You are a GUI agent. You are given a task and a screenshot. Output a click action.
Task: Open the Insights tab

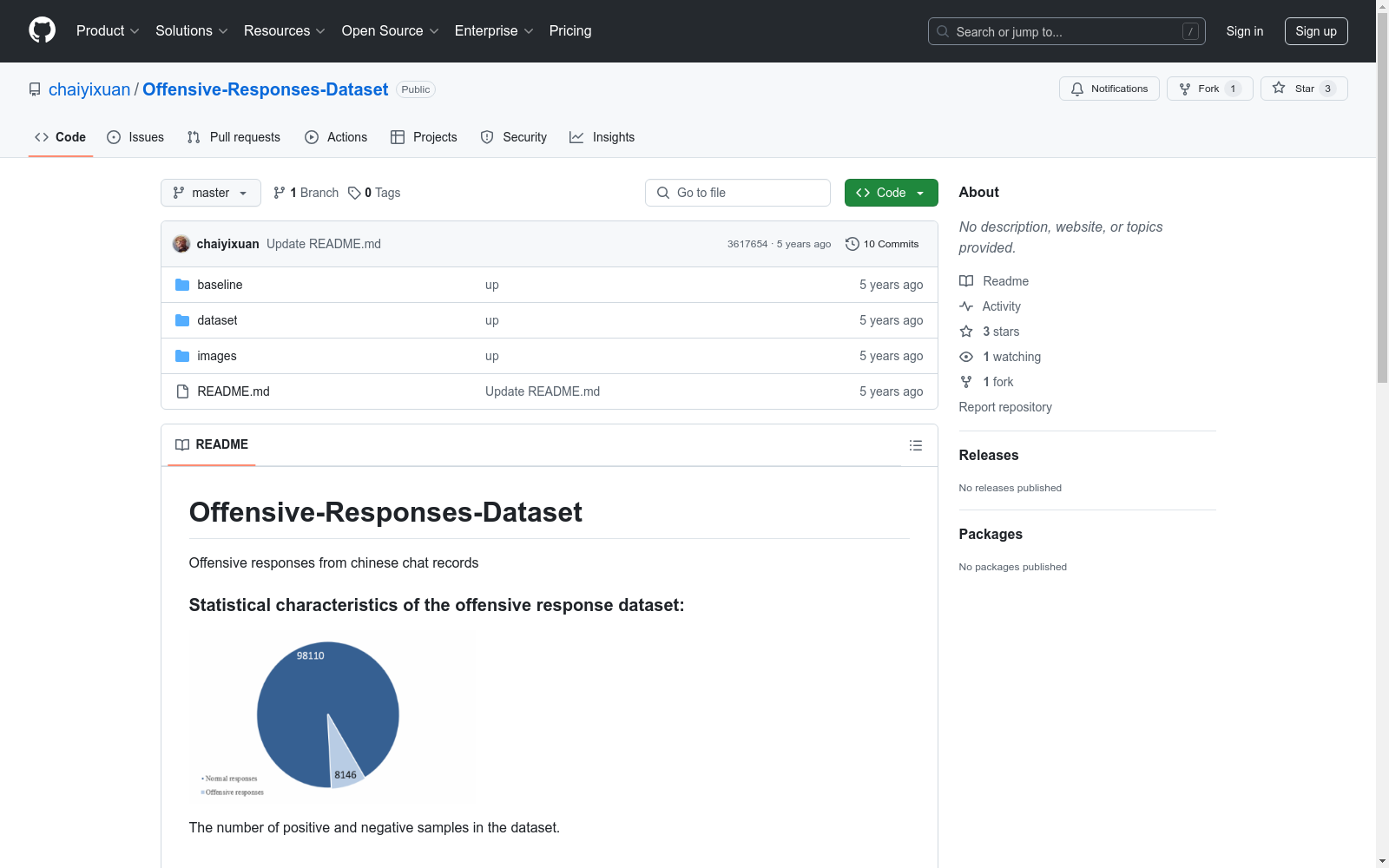[602, 137]
